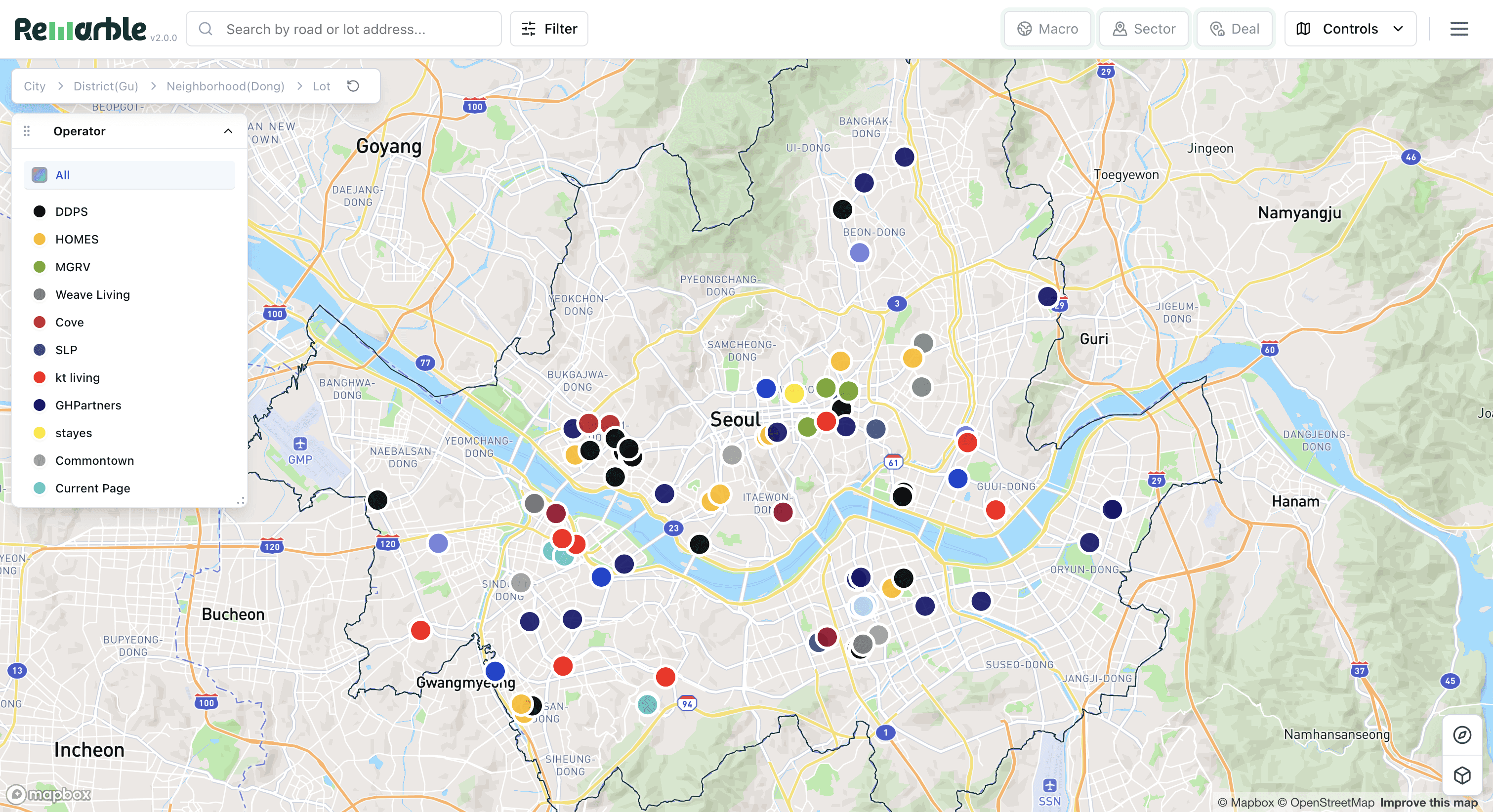
Task: Toggle the 3D cube view icon
Action: coord(1462,775)
